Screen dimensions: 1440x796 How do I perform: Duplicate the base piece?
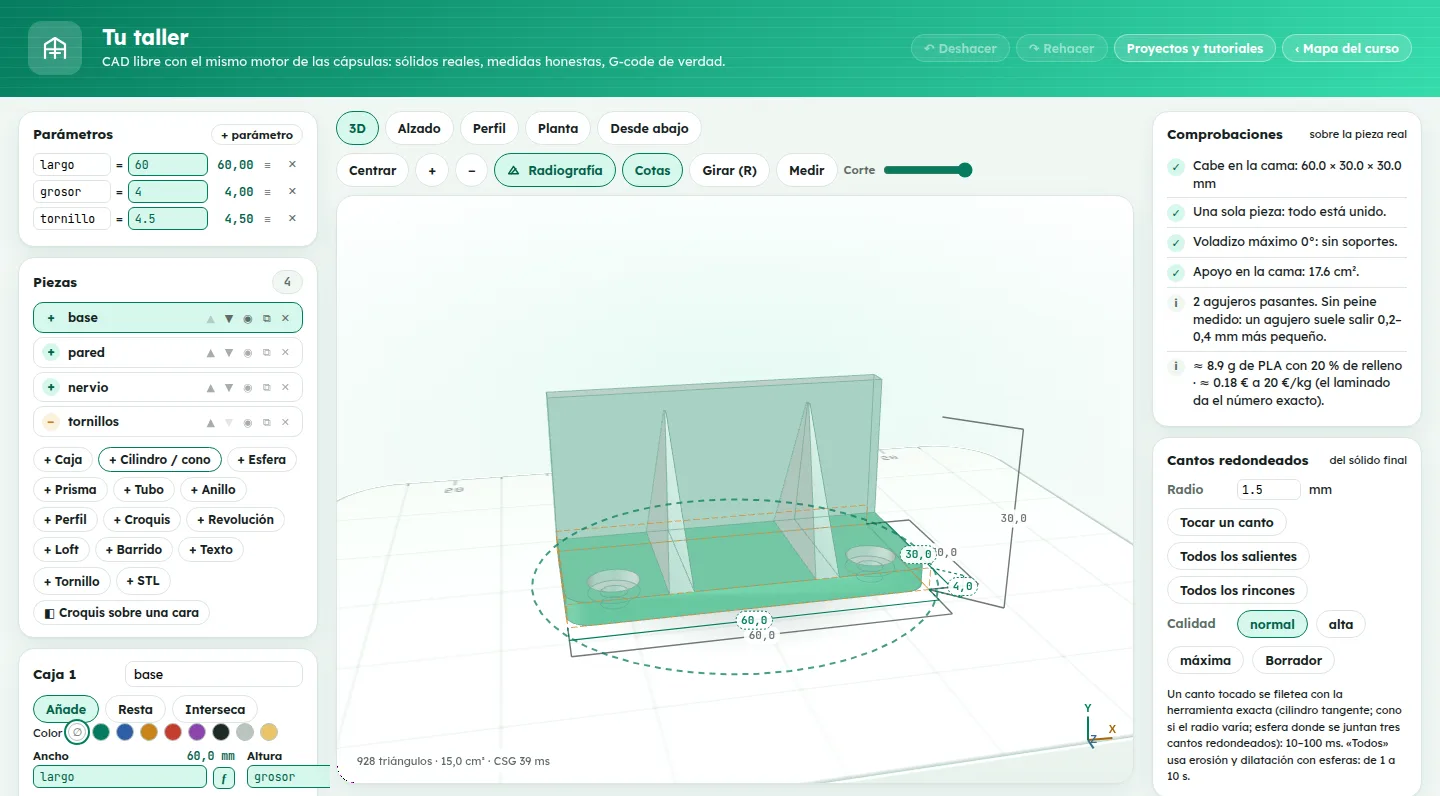(267, 319)
